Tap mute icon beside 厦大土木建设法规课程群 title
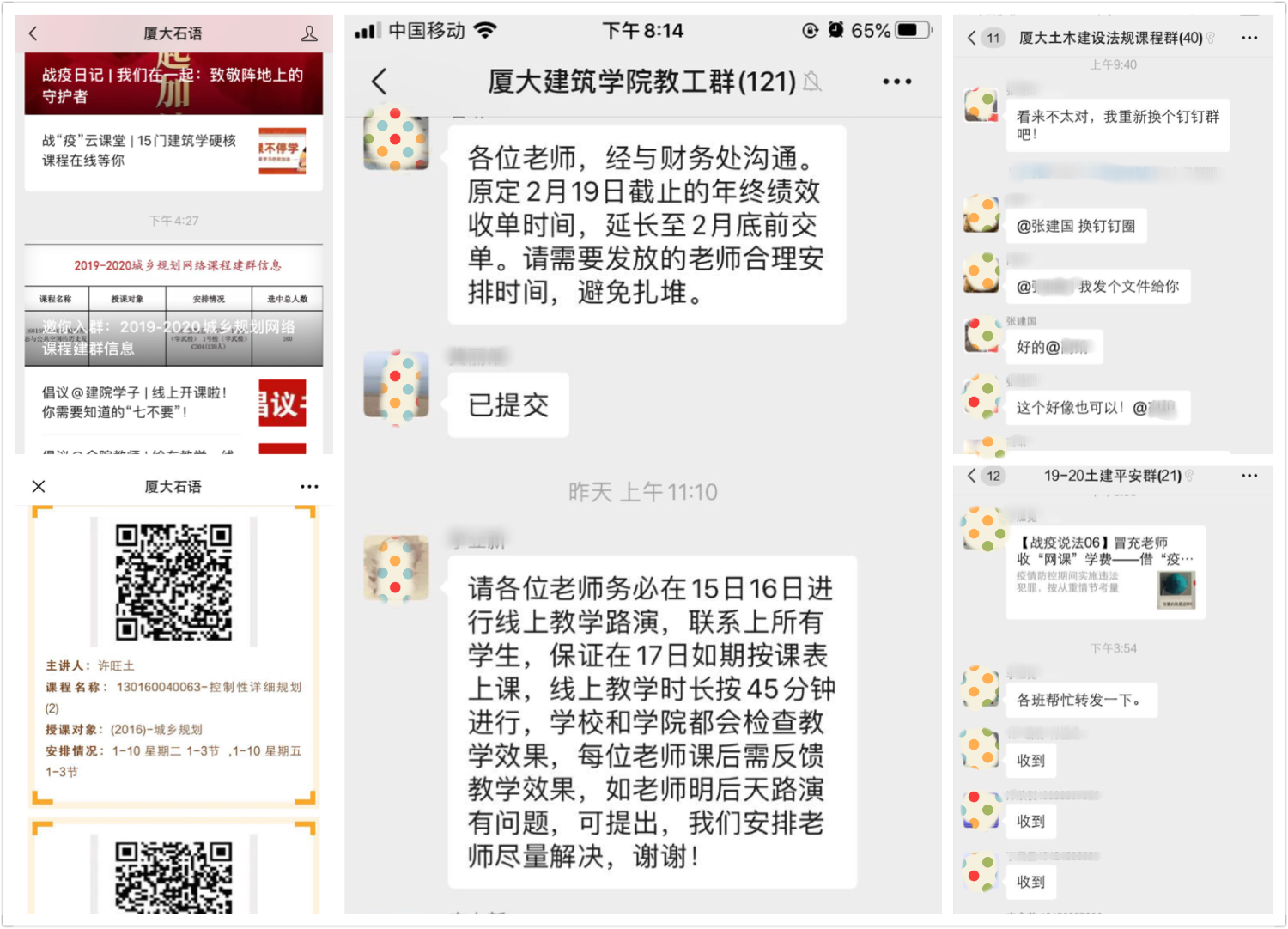This screenshot has width=1288, height=929. click(1211, 38)
